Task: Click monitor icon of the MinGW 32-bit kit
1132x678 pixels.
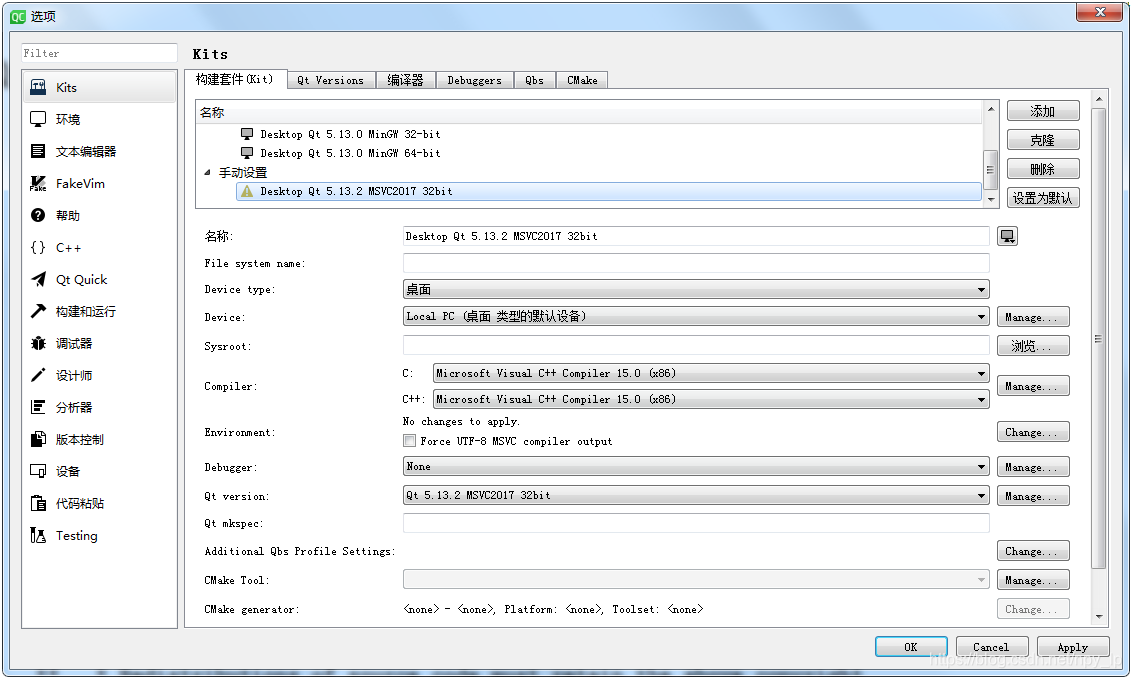Action: coord(247,134)
